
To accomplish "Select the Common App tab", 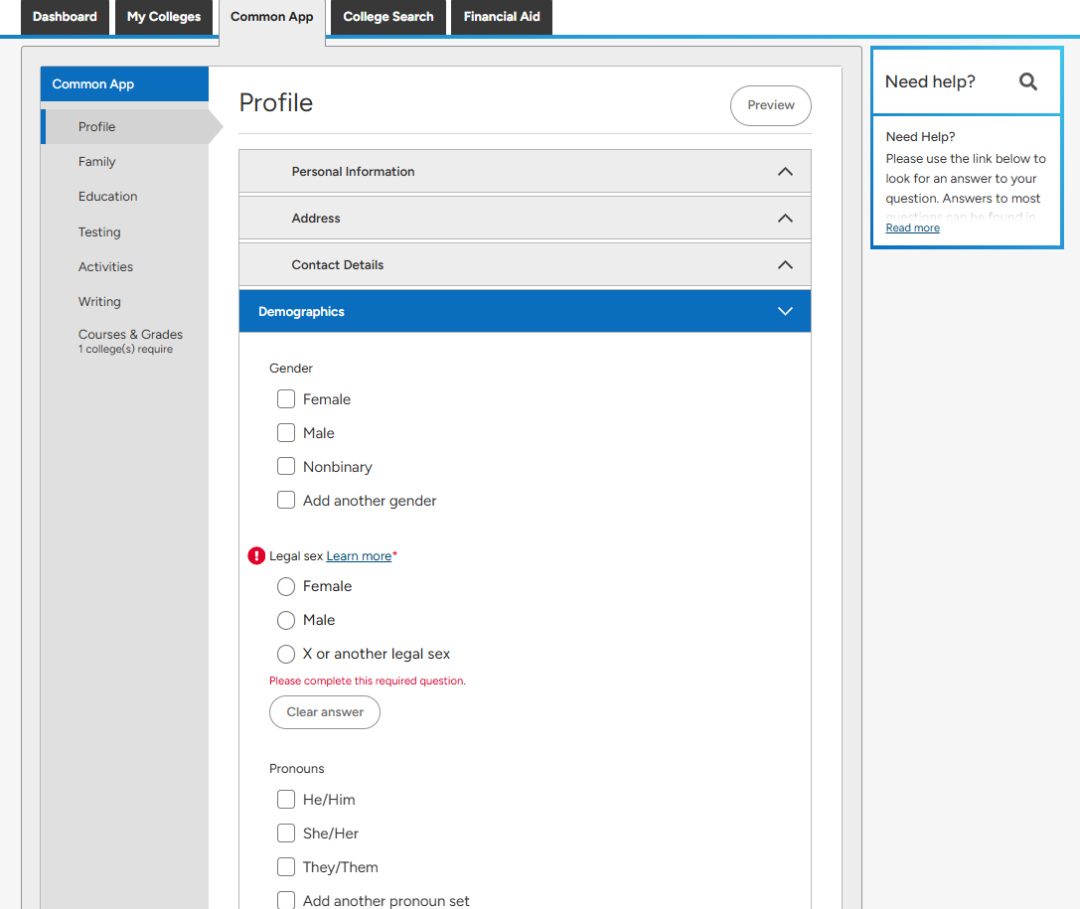I will pos(272,18).
